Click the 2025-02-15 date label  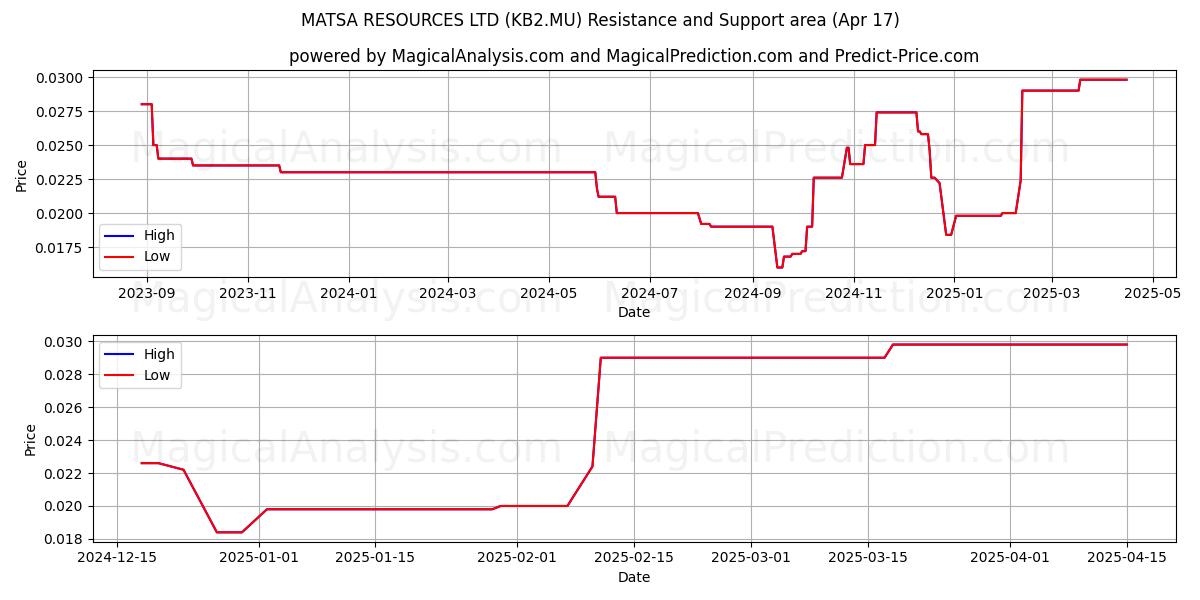click(633, 558)
